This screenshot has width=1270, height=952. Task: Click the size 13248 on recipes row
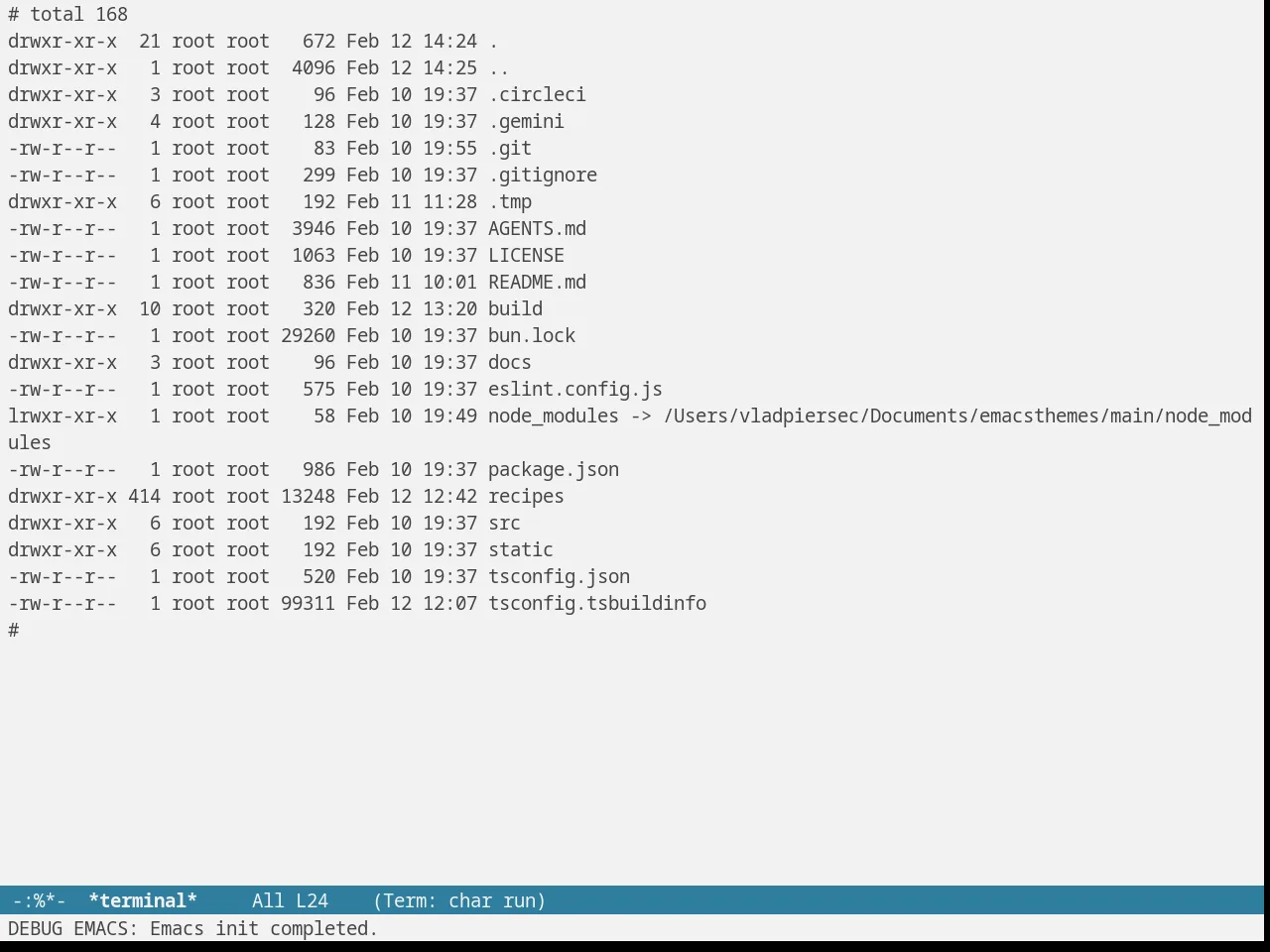[x=308, y=496]
